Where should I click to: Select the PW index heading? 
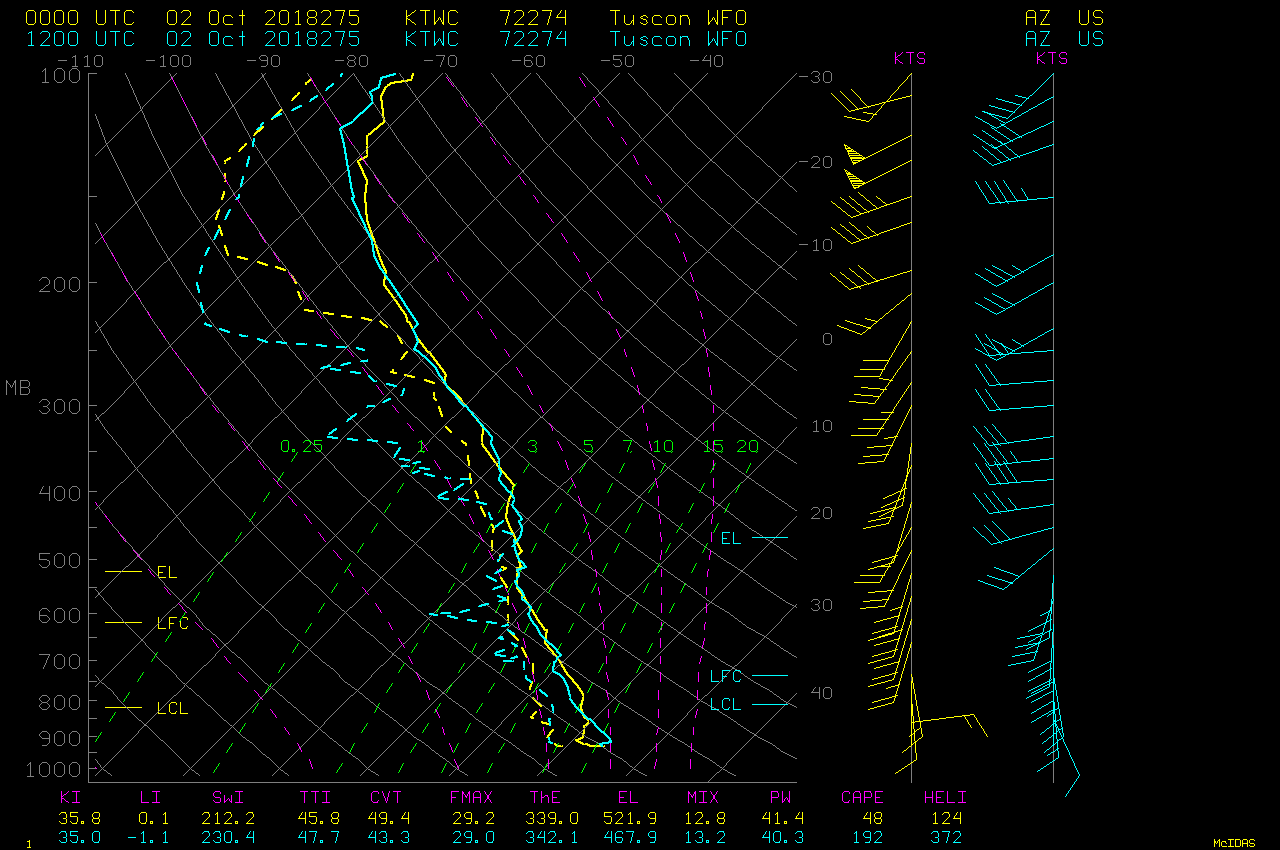[780, 797]
